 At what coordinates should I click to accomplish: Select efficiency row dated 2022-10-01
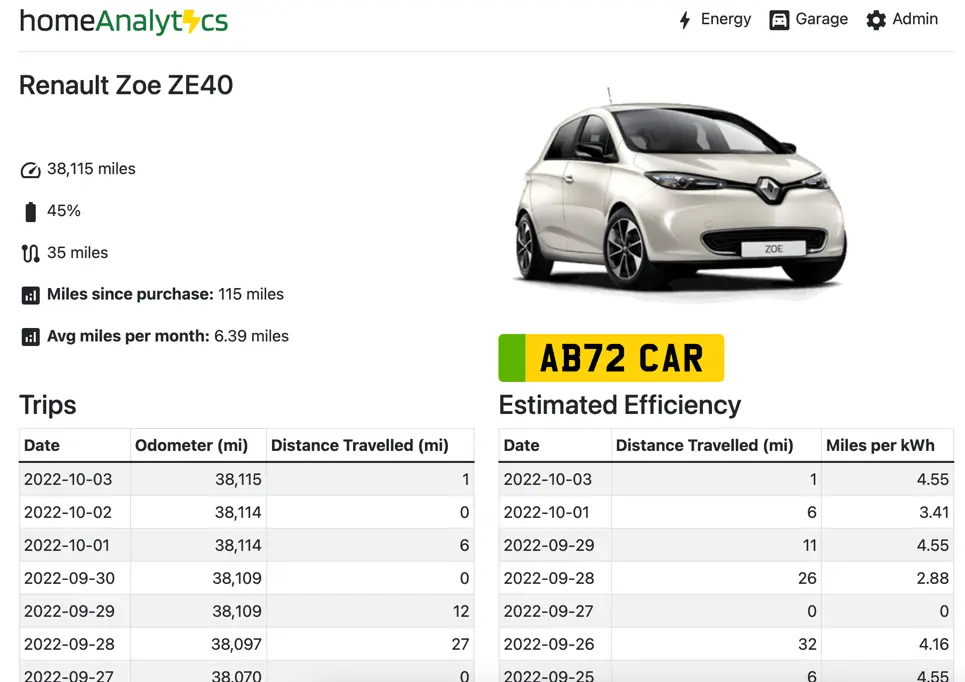tap(726, 513)
